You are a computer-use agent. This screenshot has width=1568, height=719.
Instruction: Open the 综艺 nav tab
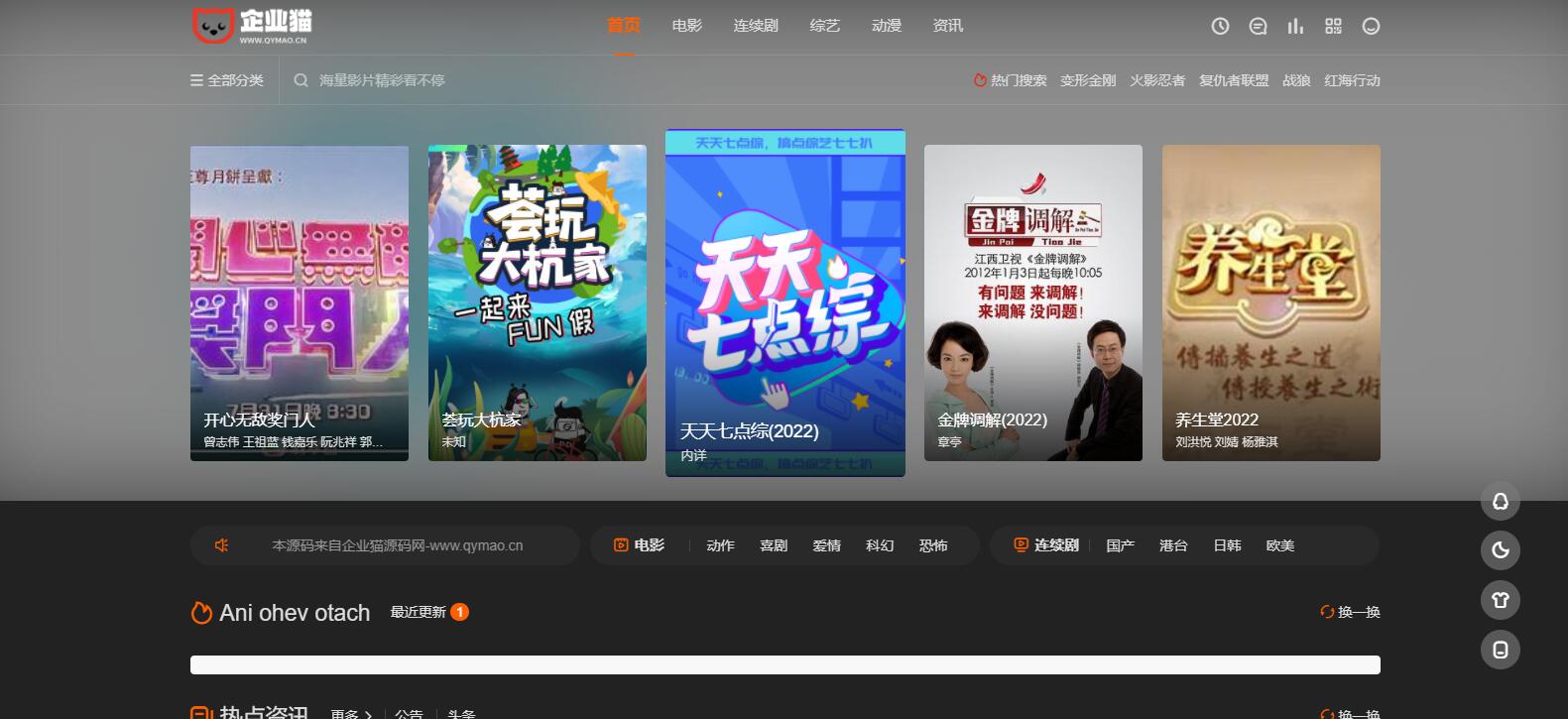[825, 26]
